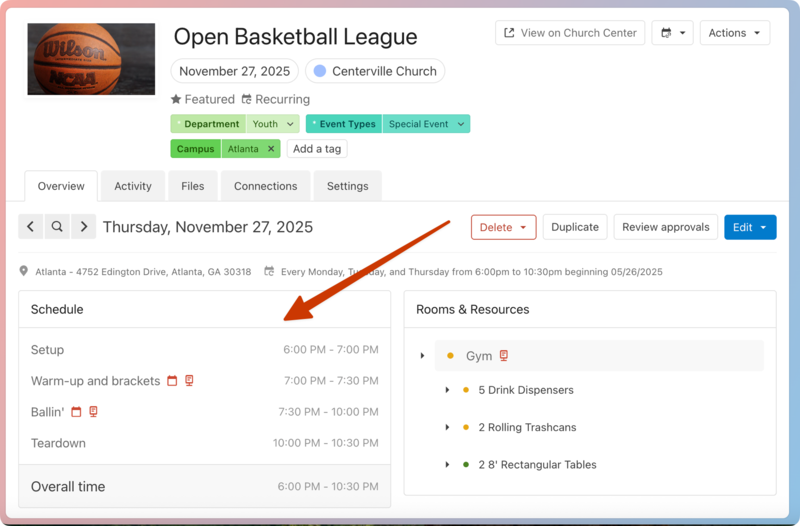Open the Connections tab
The height and width of the screenshot is (526, 800).
[x=266, y=186]
